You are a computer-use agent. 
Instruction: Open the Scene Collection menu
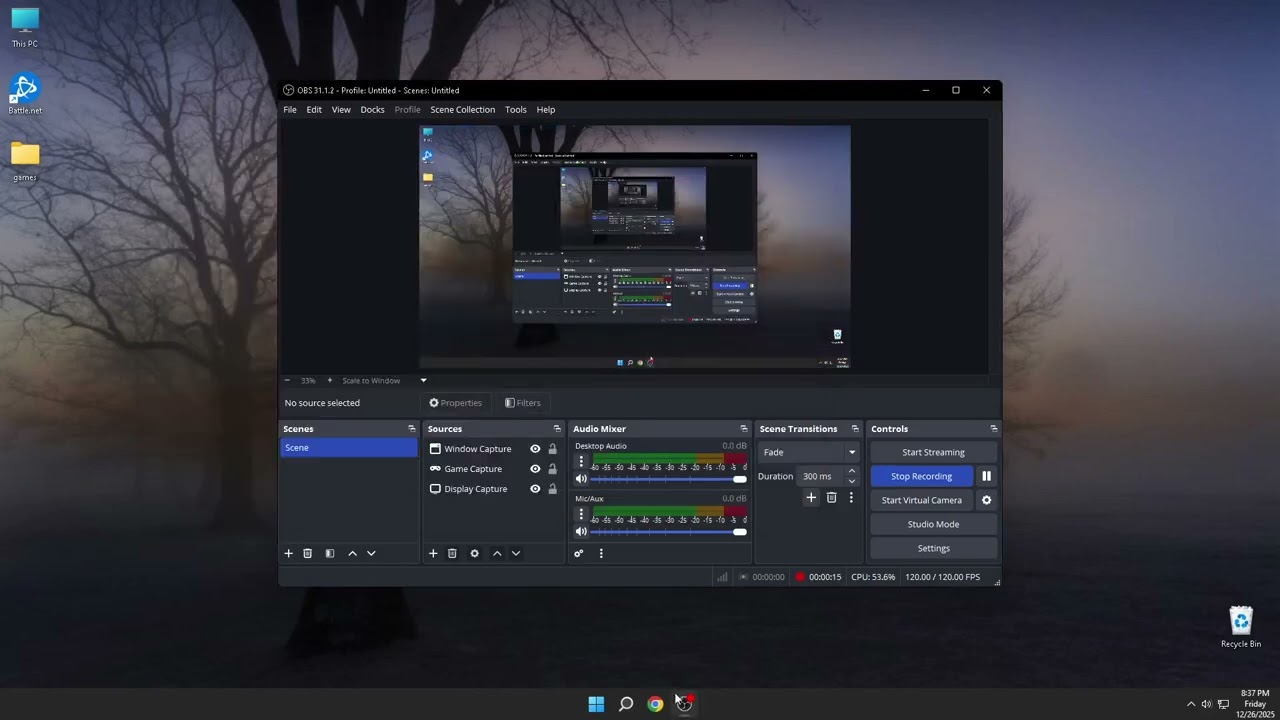click(462, 110)
